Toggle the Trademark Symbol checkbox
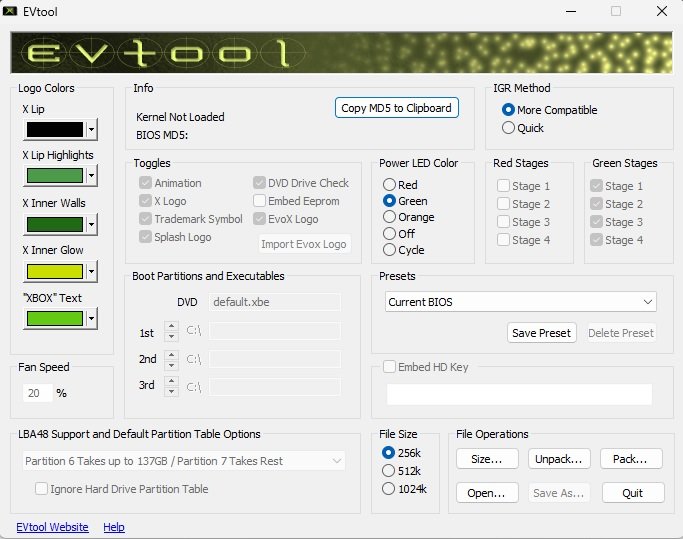 [x=191, y=219]
